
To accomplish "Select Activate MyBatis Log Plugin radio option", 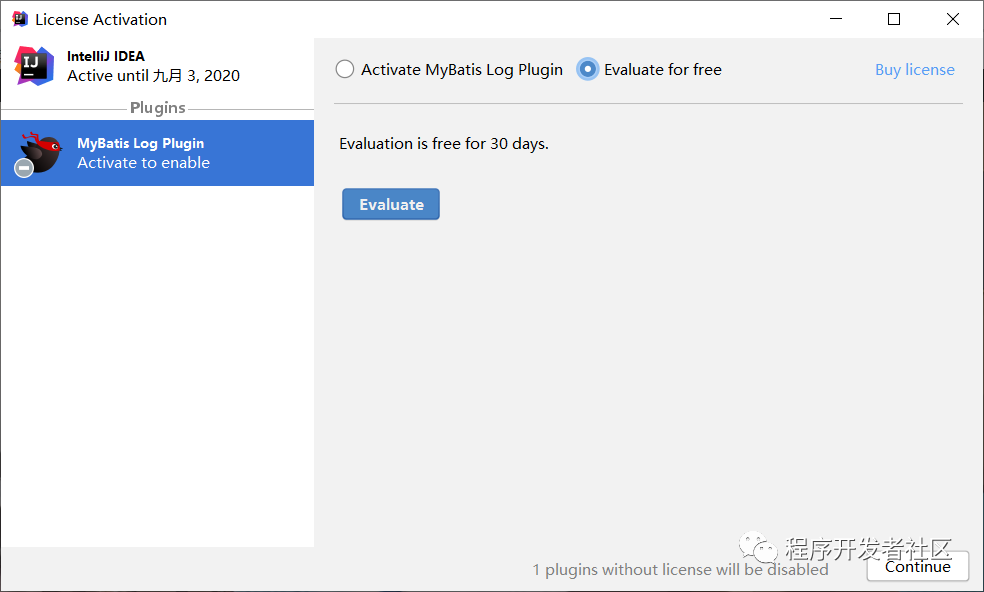I will (345, 70).
